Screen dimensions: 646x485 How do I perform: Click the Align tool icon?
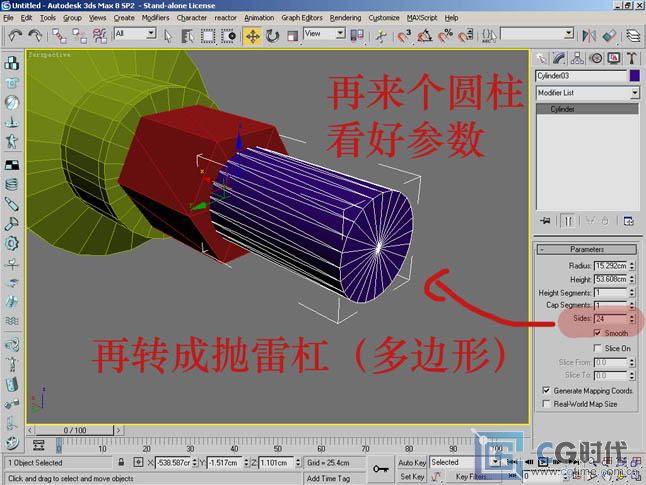tap(609, 36)
